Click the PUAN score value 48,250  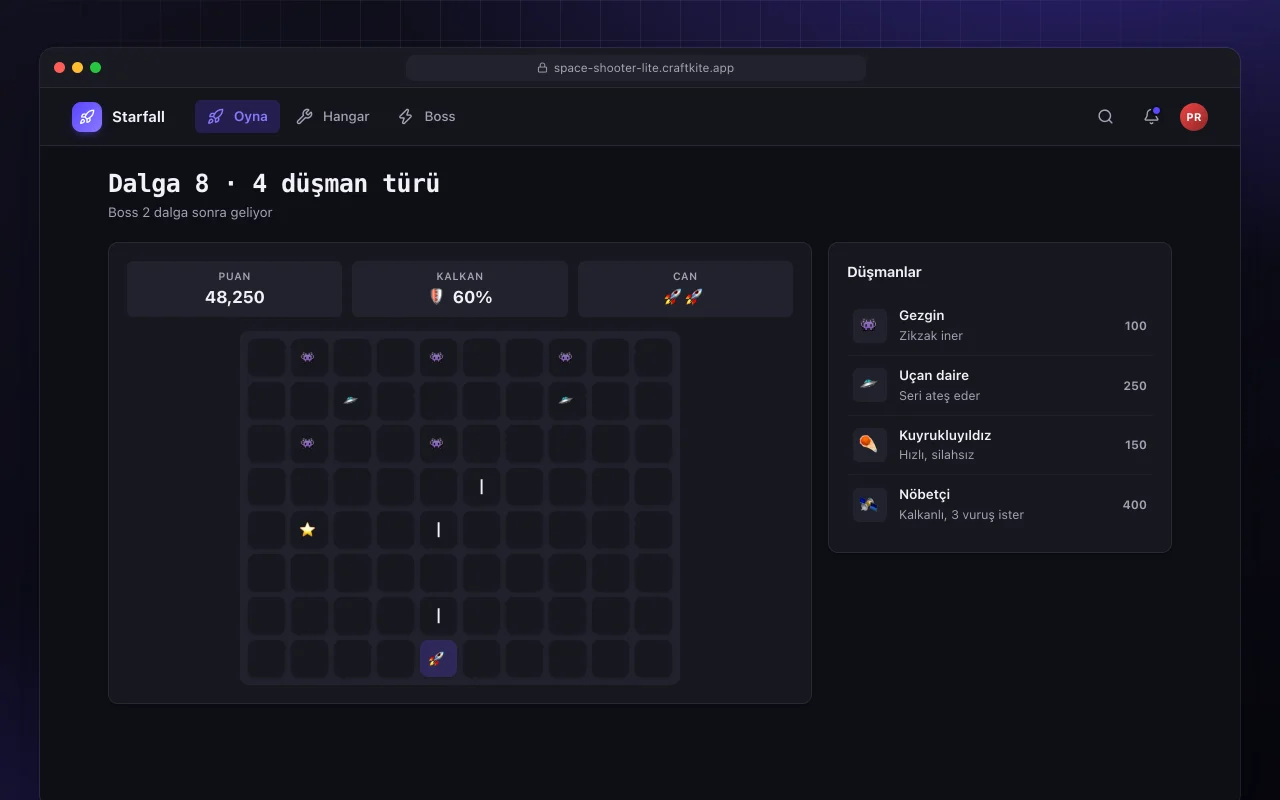(x=235, y=297)
